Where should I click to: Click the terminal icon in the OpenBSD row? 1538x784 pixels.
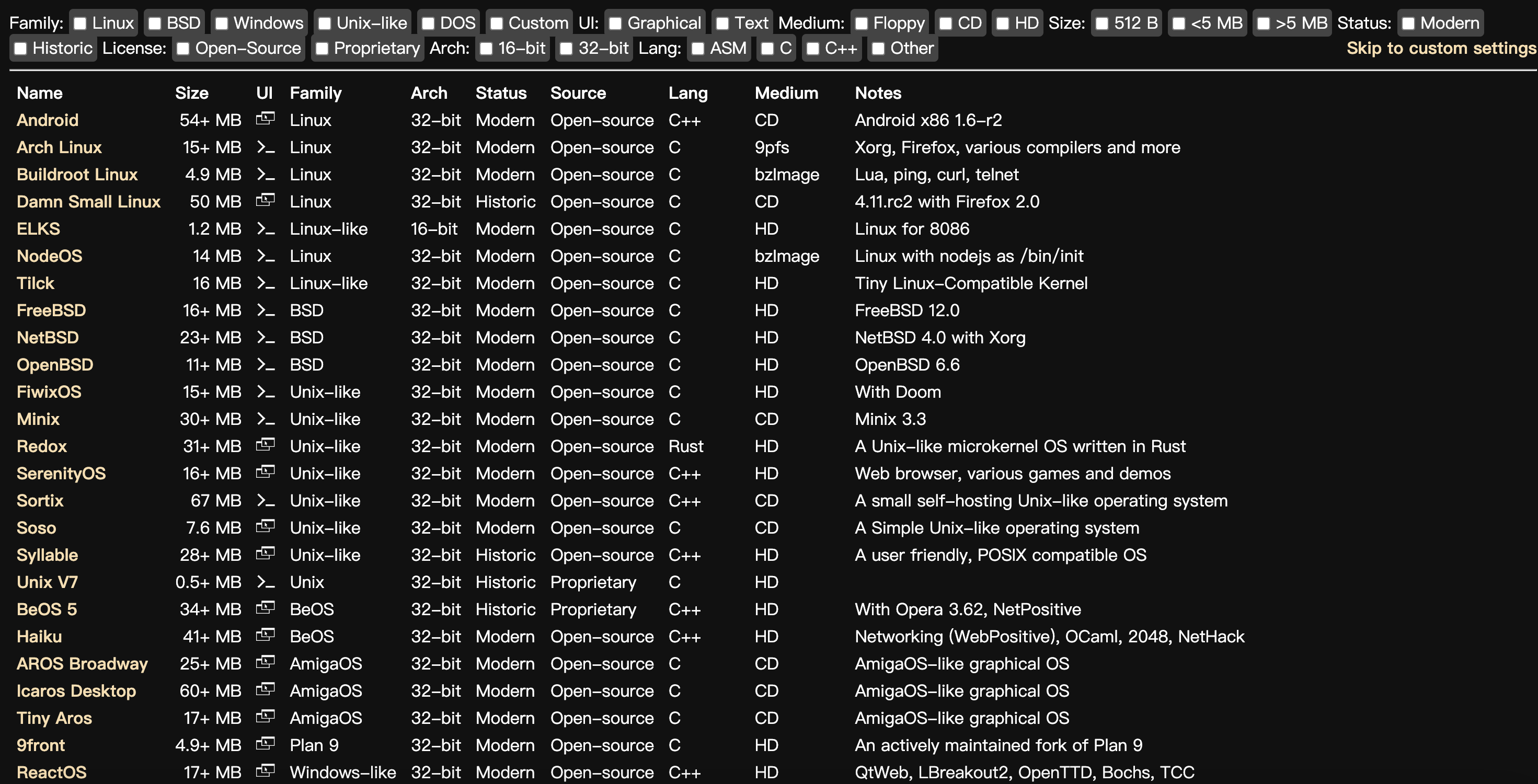(x=265, y=364)
